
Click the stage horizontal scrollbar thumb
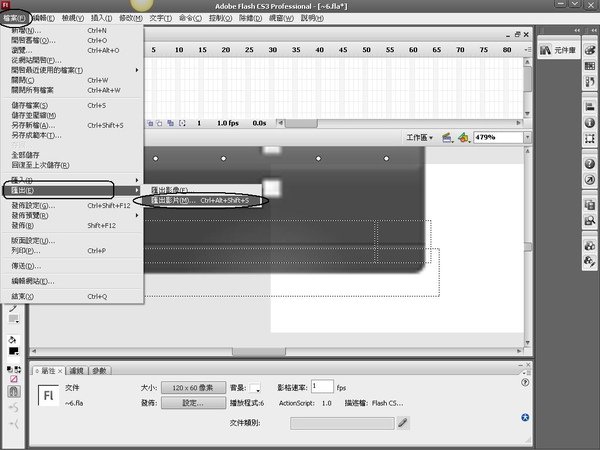(x=259, y=351)
